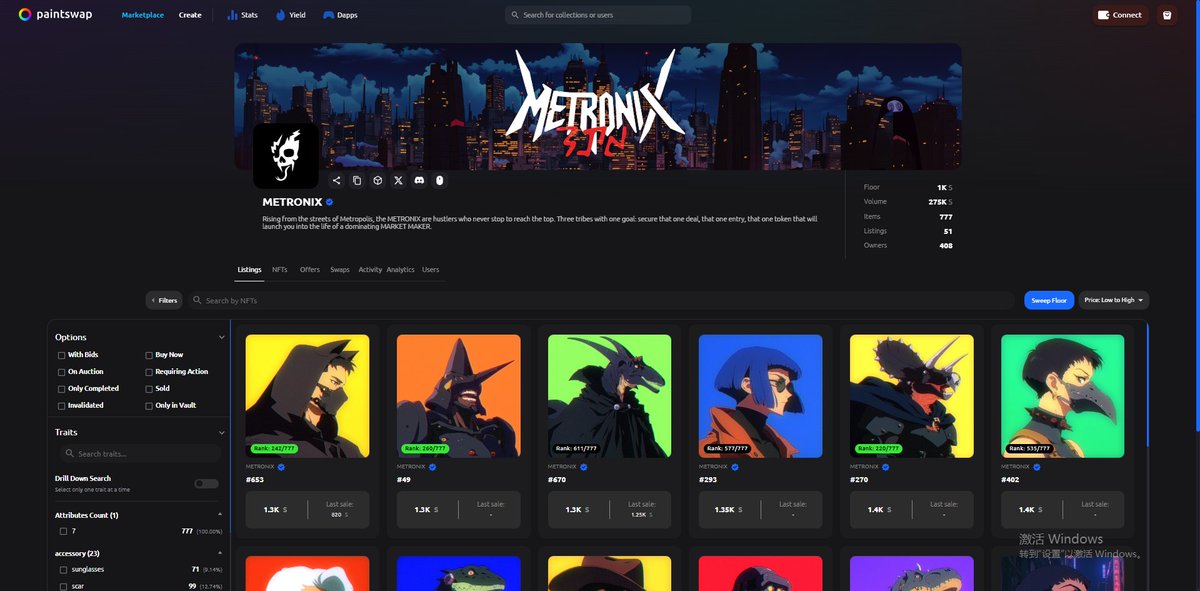Screen dimensions: 1200x591
Task: Collapse the Filters panel
Action: pyautogui.click(x=164, y=300)
